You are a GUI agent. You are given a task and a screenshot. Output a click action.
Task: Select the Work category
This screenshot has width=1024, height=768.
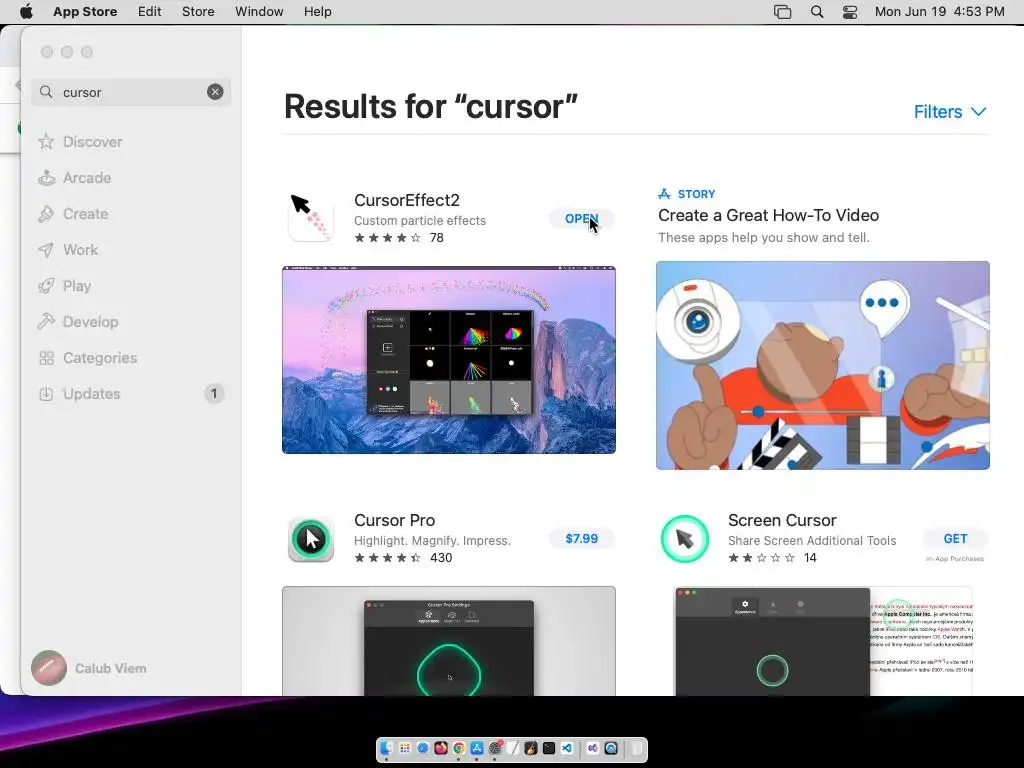click(80, 249)
